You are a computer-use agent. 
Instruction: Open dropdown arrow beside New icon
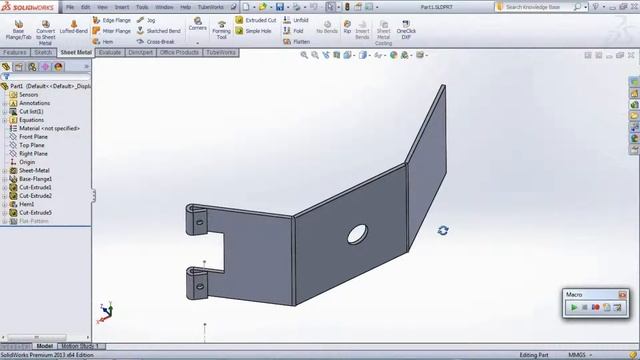(253, 7)
